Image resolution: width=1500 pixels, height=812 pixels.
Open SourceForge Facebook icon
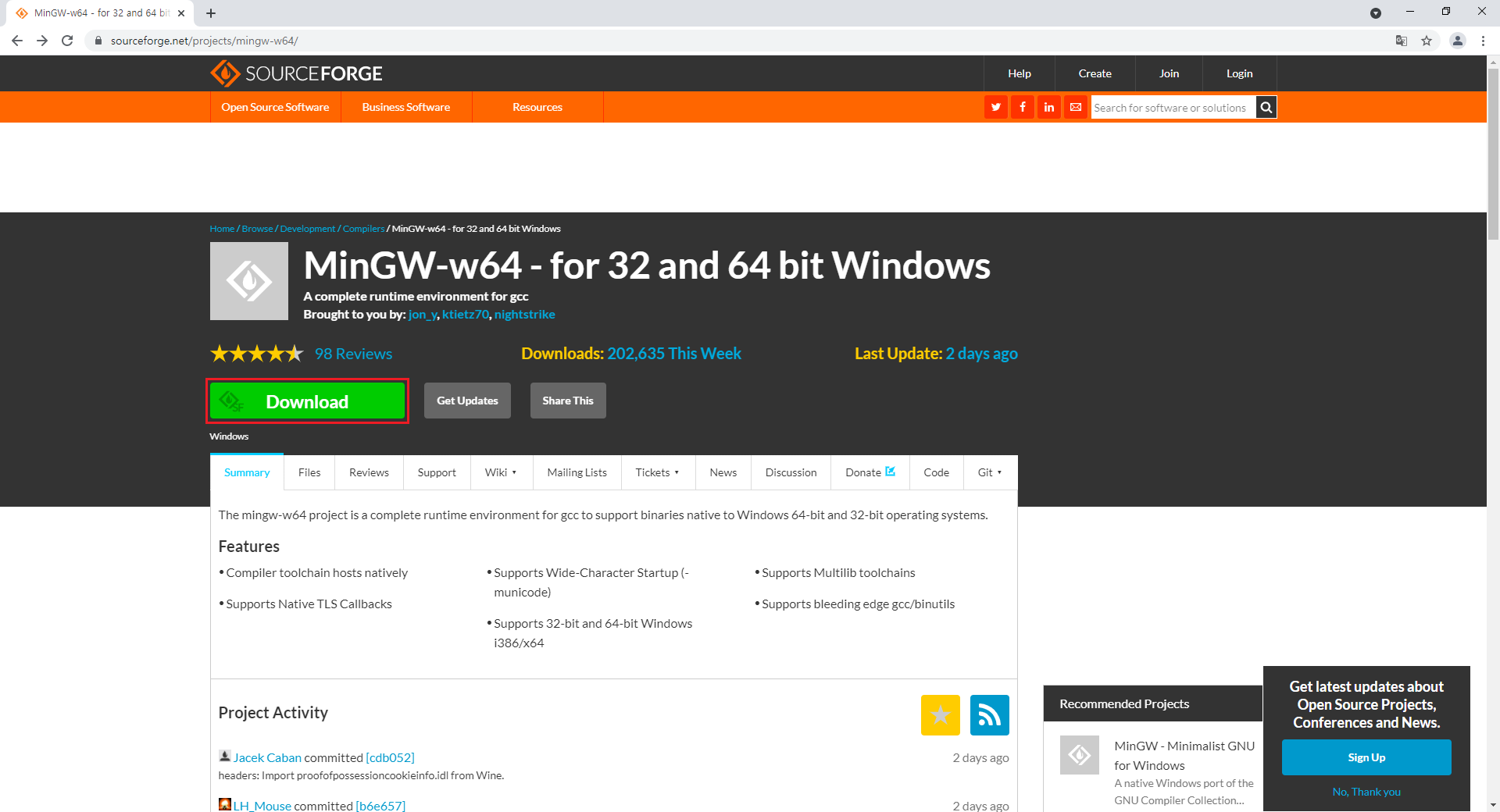(x=1022, y=107)
